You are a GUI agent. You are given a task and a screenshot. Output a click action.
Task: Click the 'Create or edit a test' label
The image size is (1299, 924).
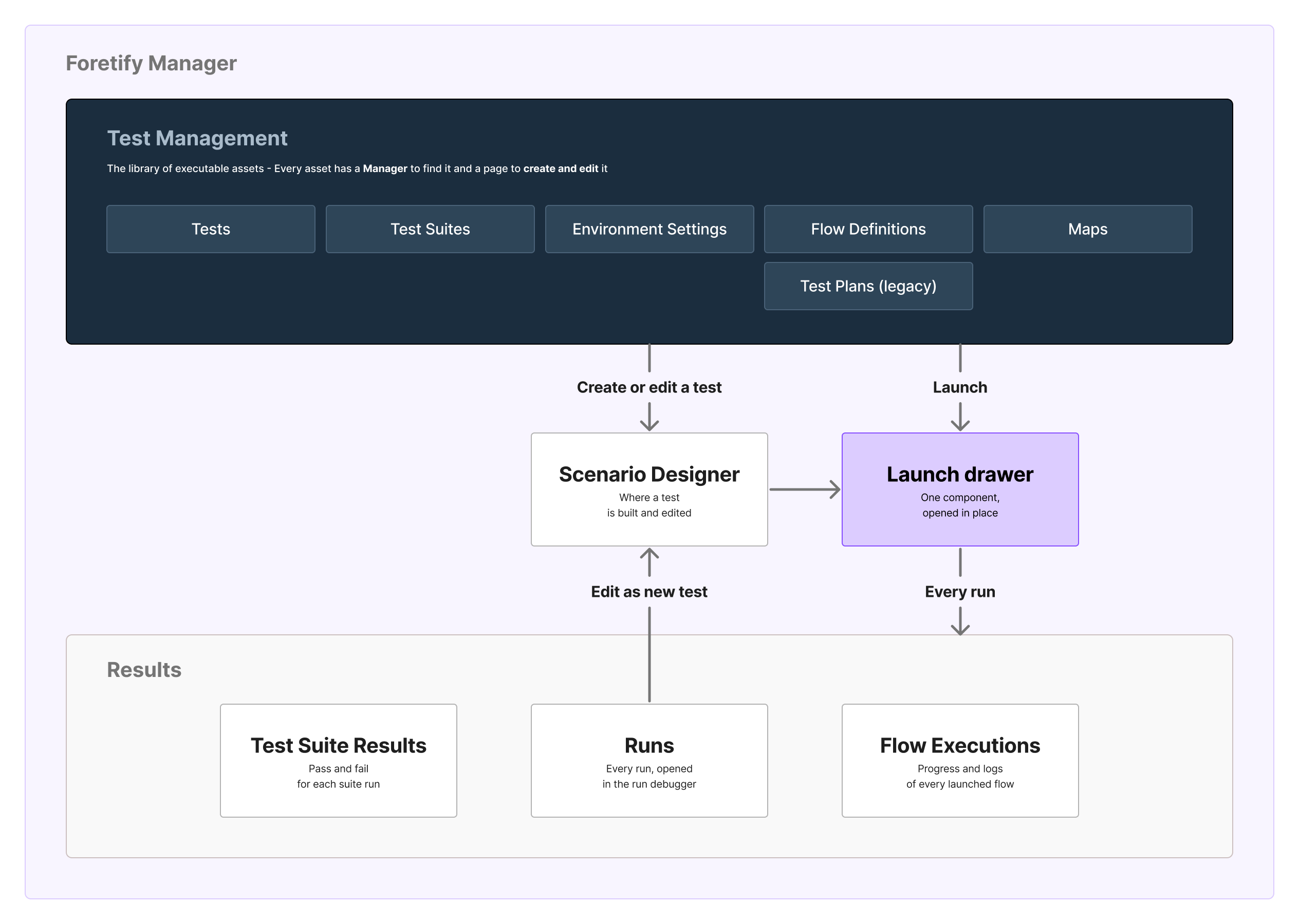tap(649, 387)
